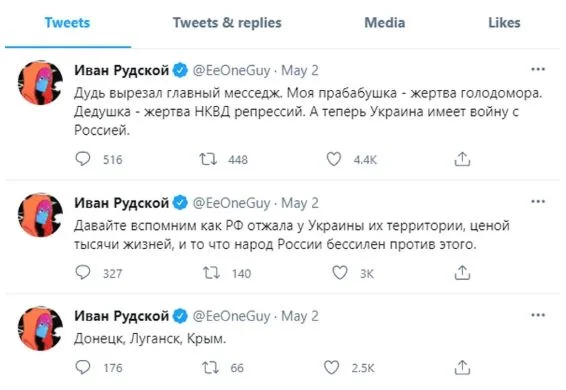Viewport: 566px width, 390px height.
Task: Reply to the tweet with 327 comments
Action: (x=83, y=272)
